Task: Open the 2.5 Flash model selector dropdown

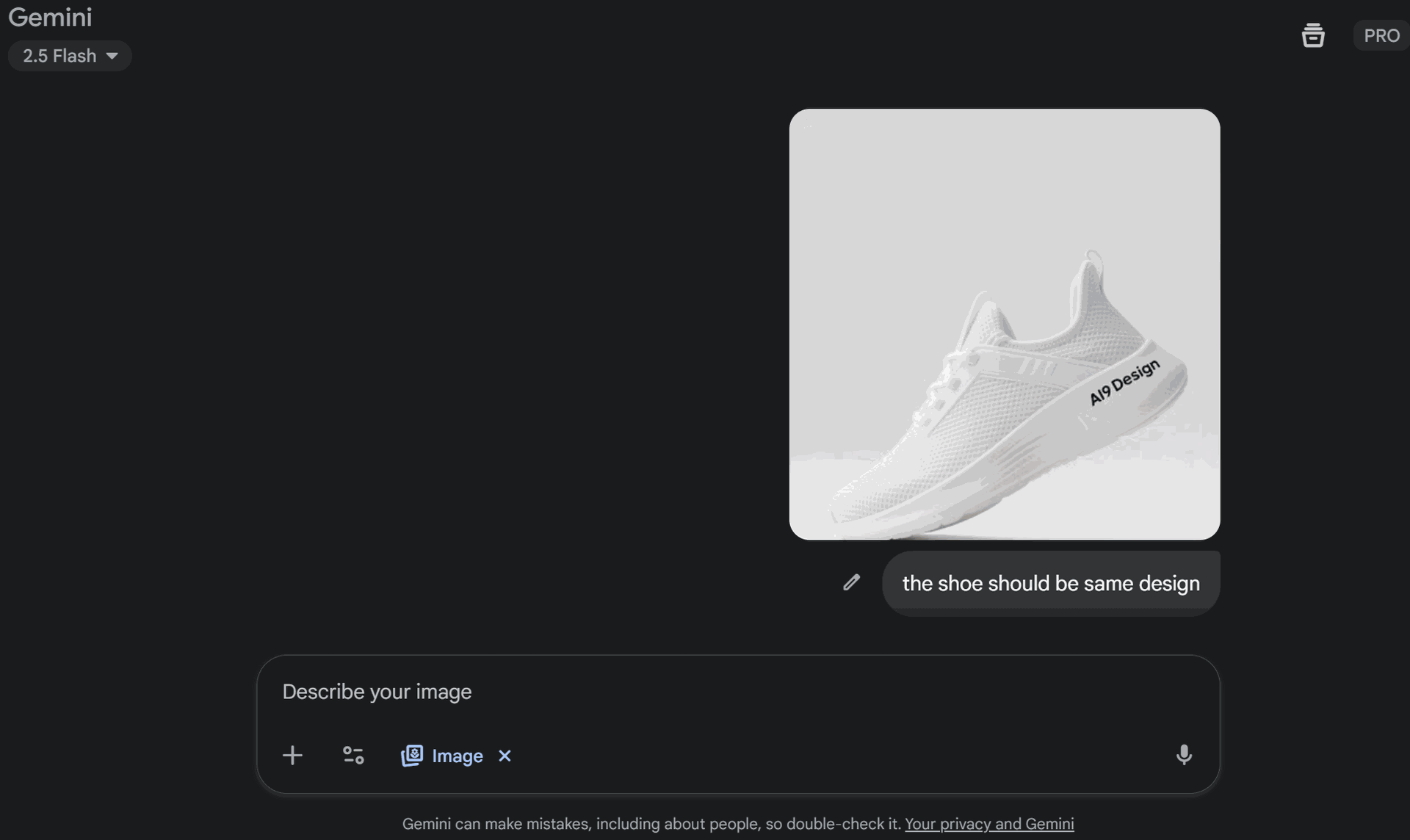Action: 70,56
